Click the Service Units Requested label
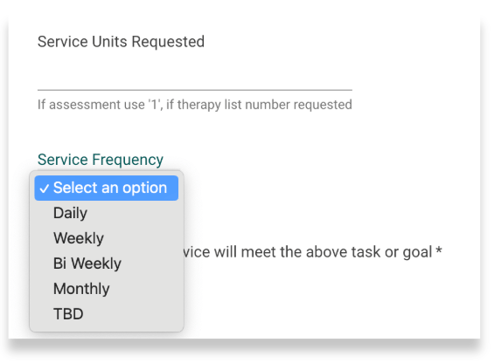 point(121,42)
